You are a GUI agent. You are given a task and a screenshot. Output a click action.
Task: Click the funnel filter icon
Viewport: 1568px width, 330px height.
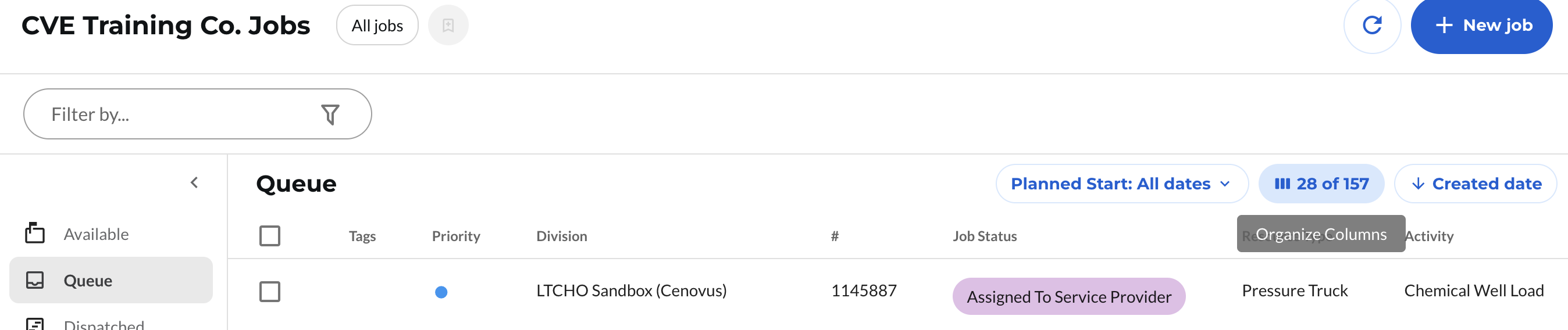330,114
